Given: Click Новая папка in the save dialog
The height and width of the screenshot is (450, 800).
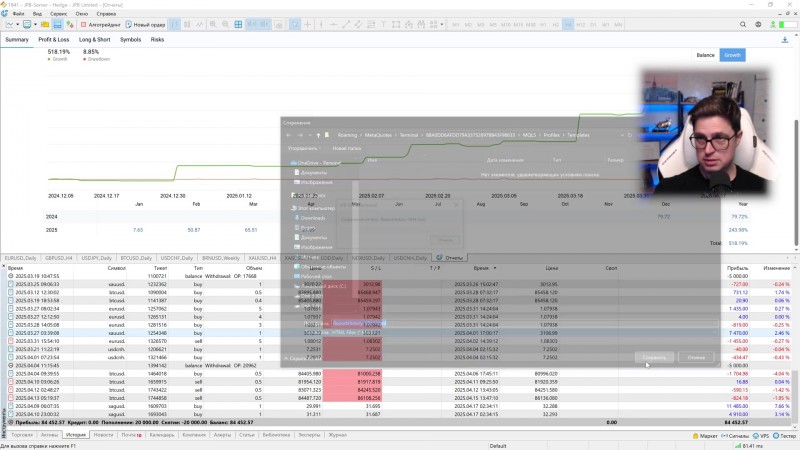Looking at the screenshot, I should 346,148.
